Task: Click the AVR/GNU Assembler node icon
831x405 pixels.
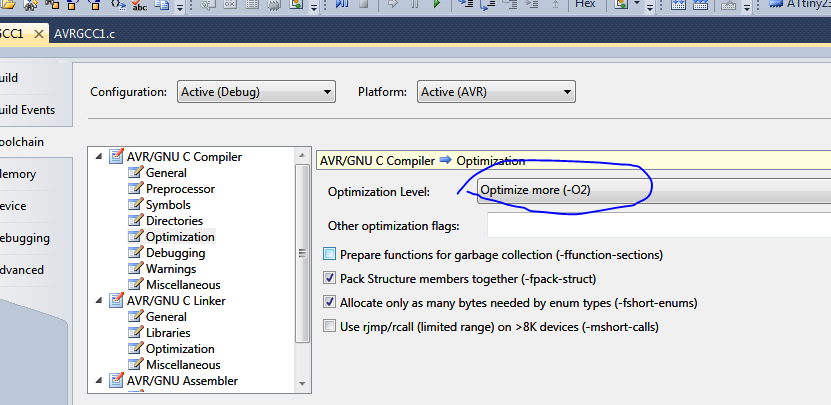Action: coord(117,381)
